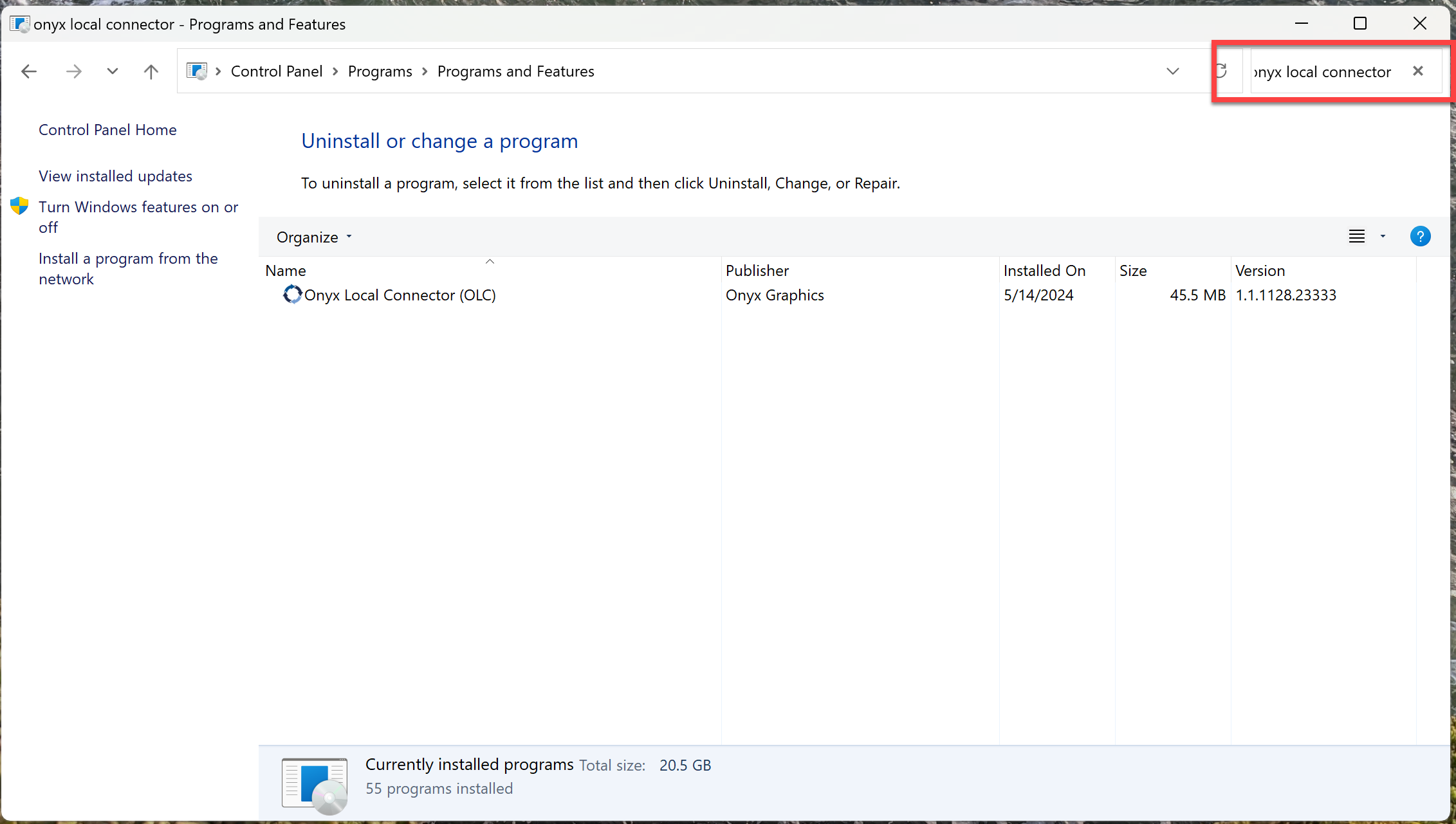Open Turn Windows features on or off
Viewport: 1456px width, 824px height.
(x=138, y=217)
